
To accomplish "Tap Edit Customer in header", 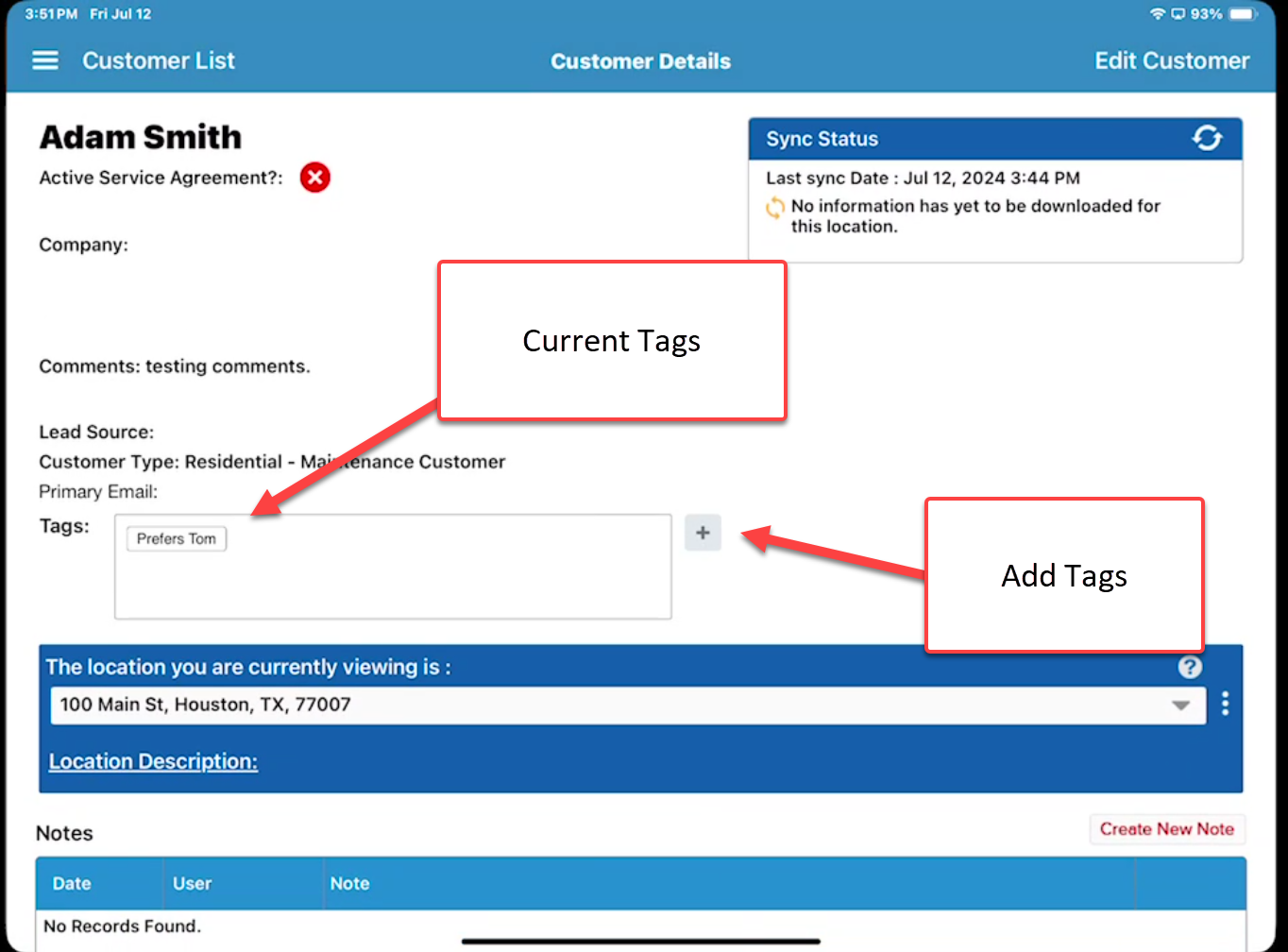I will (1172, 60).
